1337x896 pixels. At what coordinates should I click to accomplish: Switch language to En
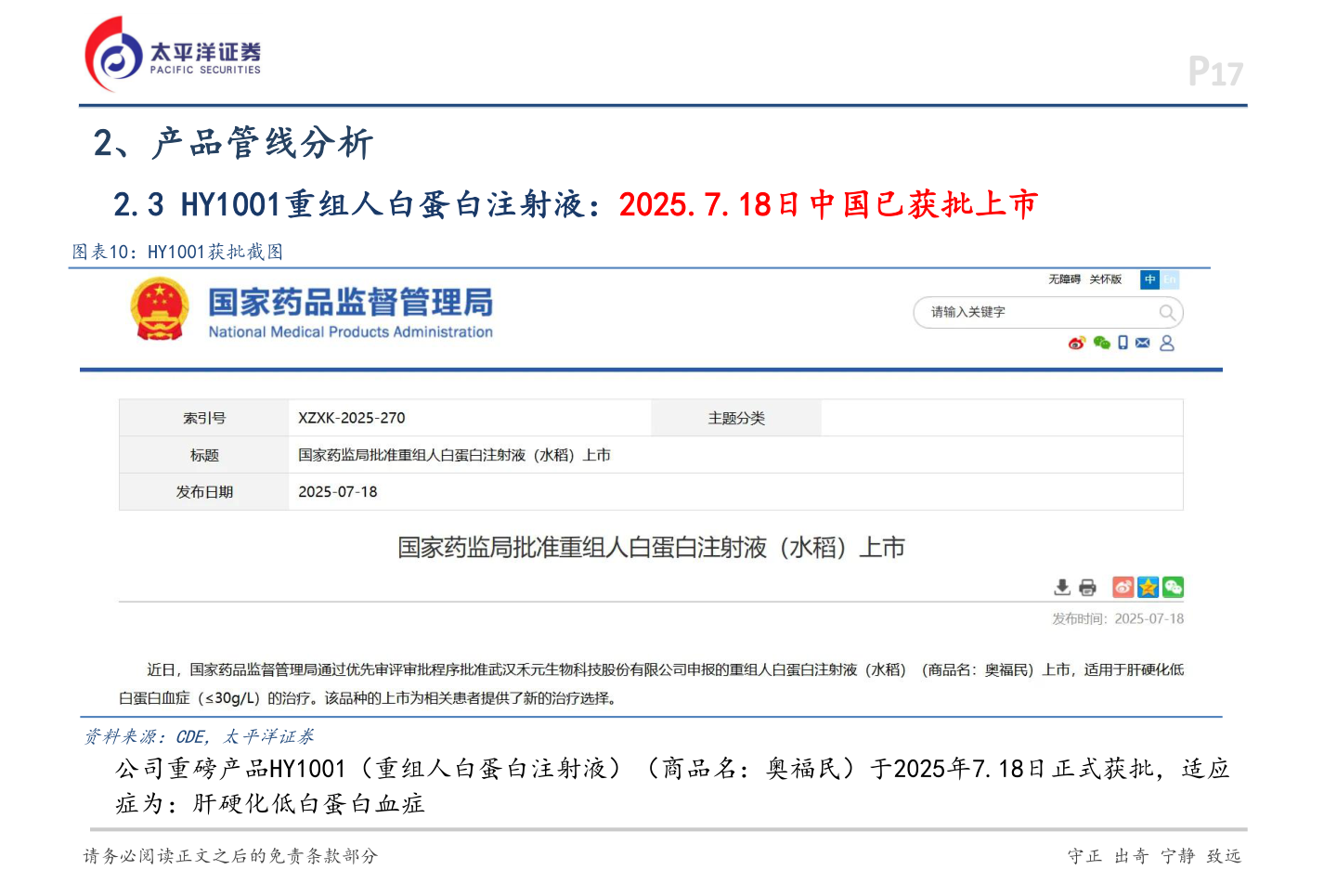(1171, 279)
